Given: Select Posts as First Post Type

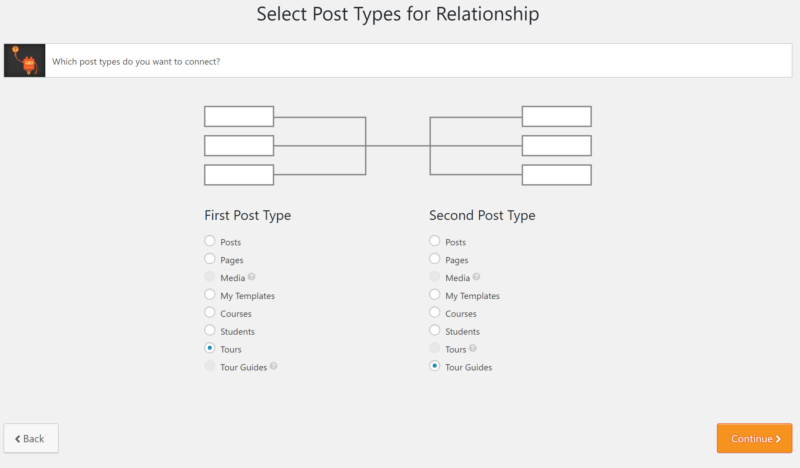Looking at the screenshot, I should pyautogui.click(x=210, y=241).
